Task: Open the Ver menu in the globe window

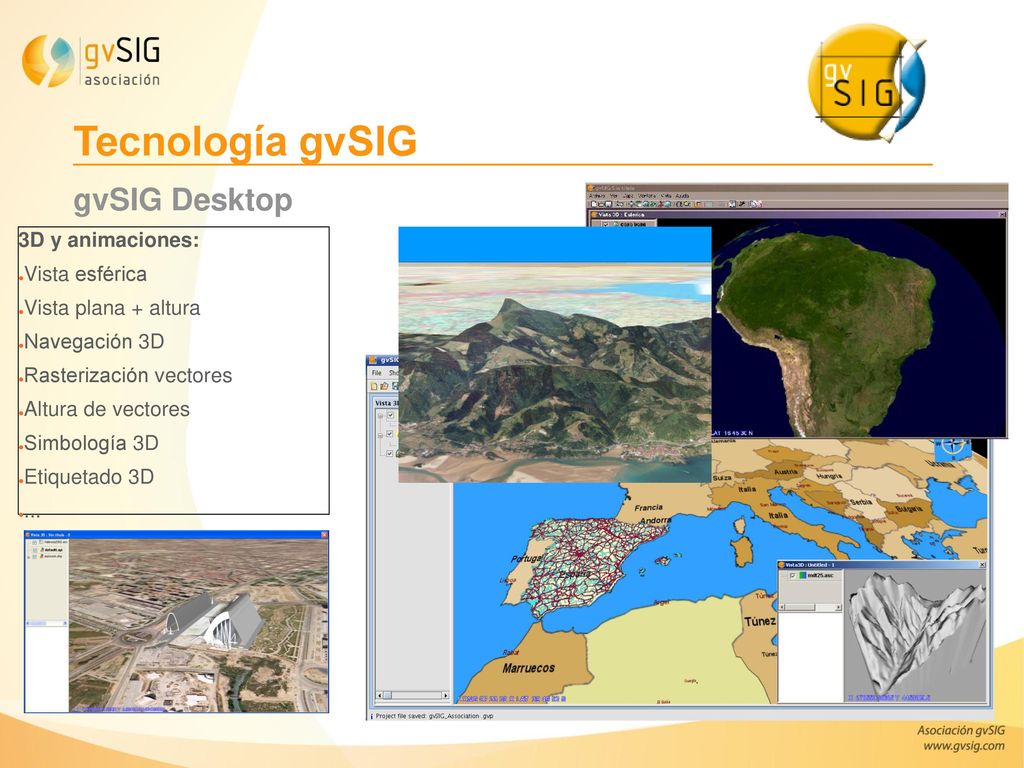Action: (x=614, y=196)
